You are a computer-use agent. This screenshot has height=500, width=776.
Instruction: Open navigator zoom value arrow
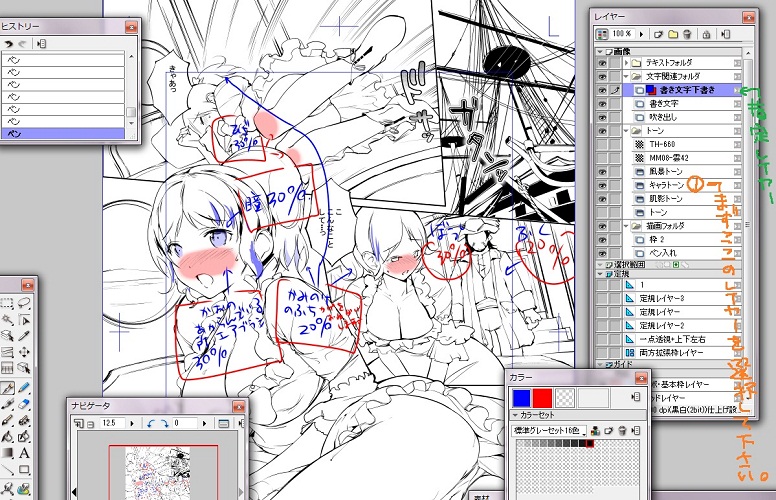[132, 423]
